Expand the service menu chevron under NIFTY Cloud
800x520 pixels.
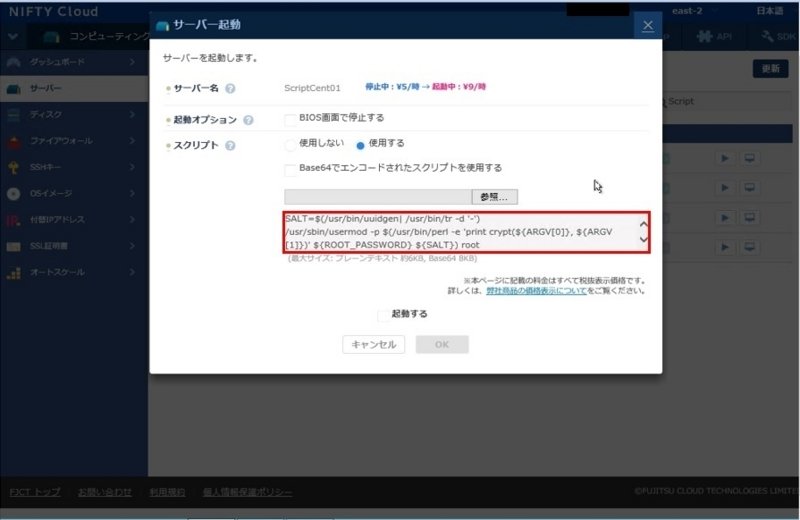pos(12,36)
